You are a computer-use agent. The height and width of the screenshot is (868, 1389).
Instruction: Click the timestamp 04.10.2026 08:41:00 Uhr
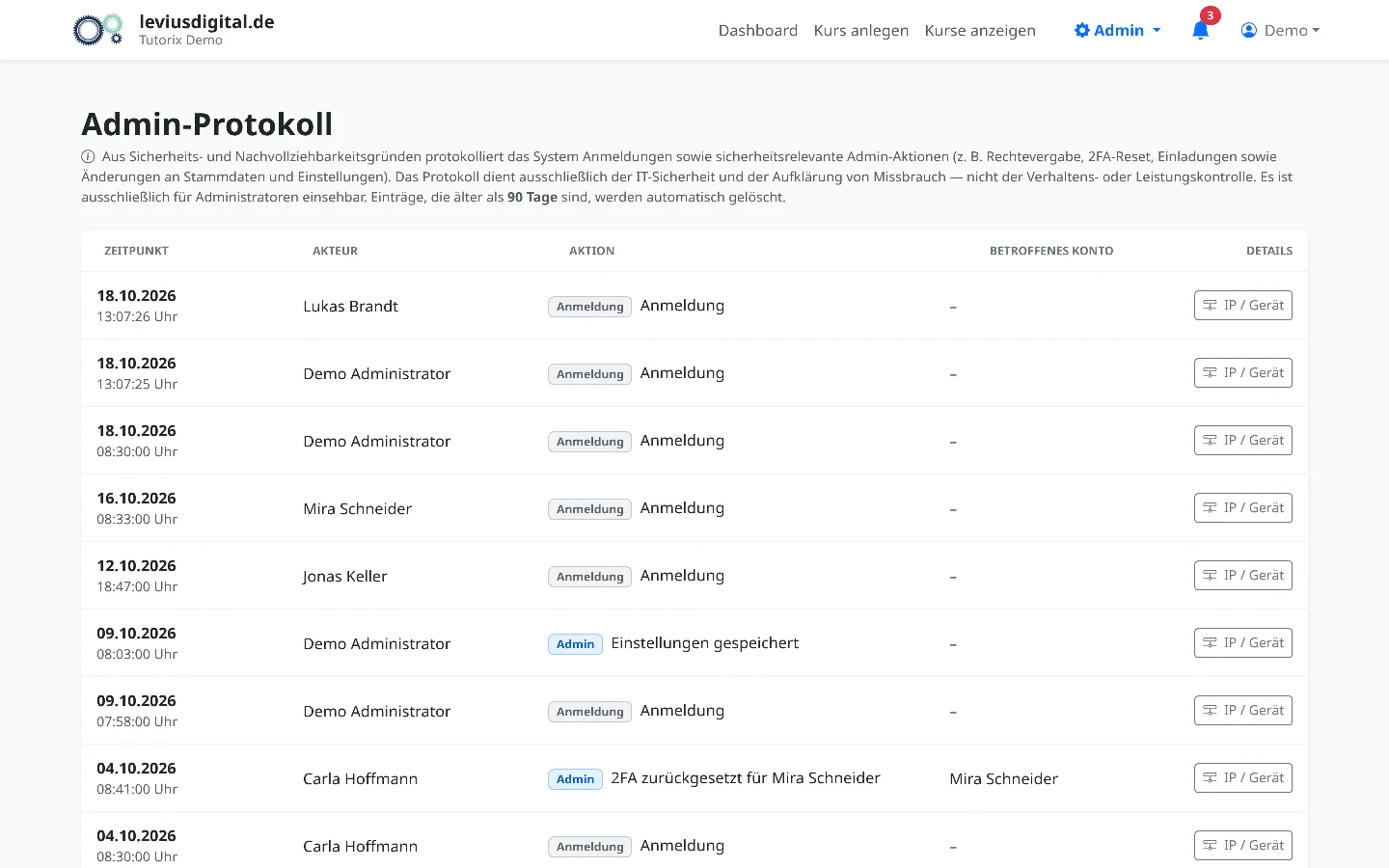(137, 777)
